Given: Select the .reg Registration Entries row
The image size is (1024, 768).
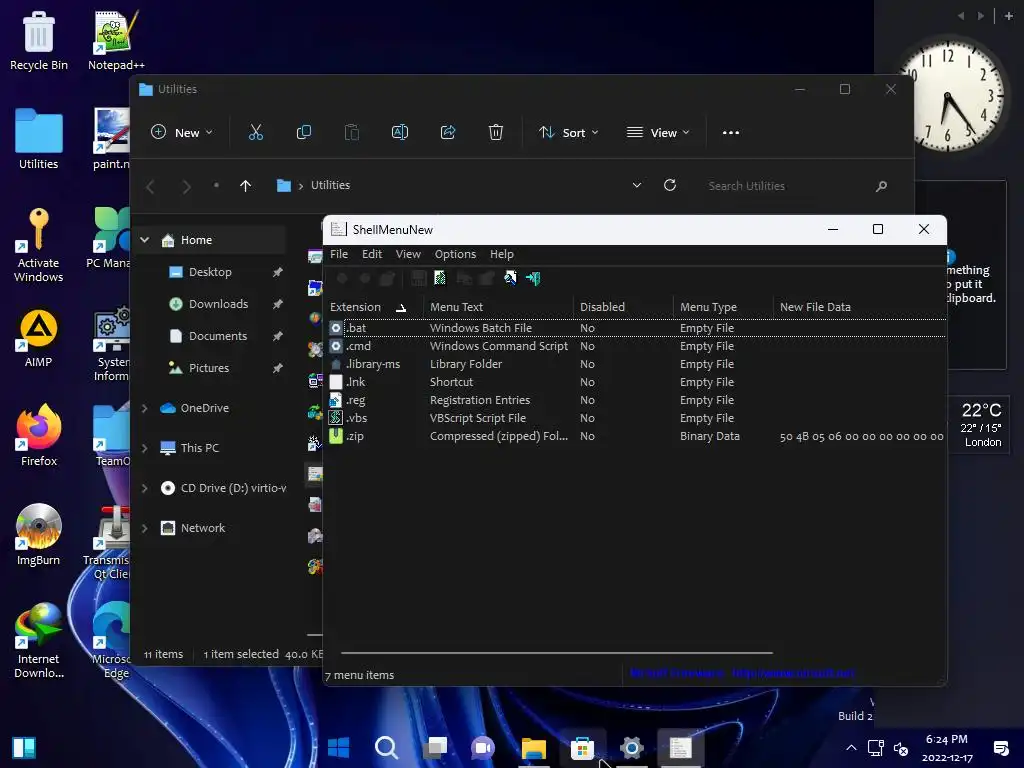Looking at the screenshot, I should (635, 400).
